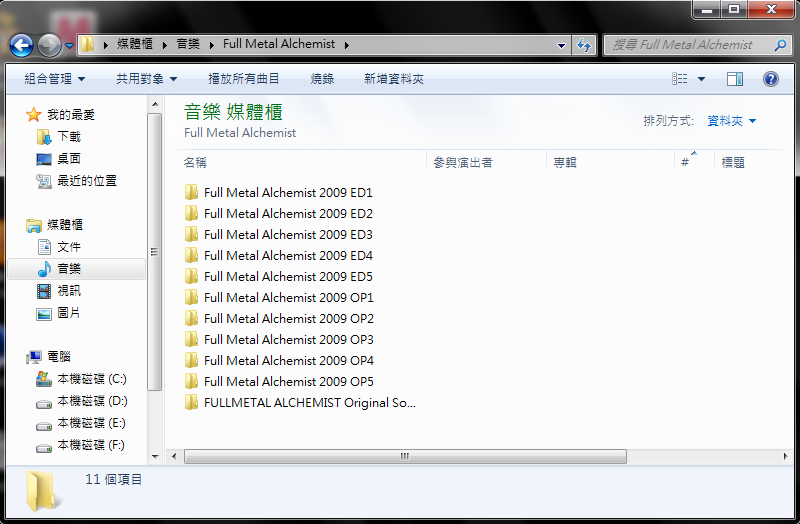
Task: Open Help with the question mark icon
Action: 771,79
